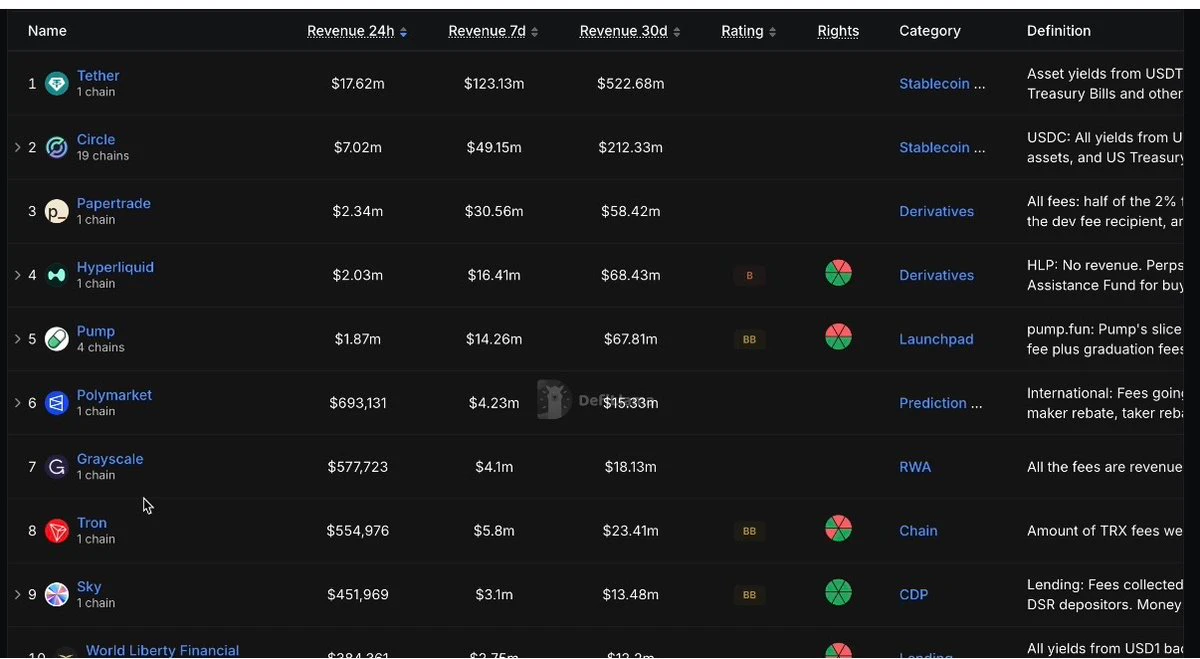Click Sky's BB rating badge
The width and height of the screenshot is (1200, 659).
click(749, 596)
